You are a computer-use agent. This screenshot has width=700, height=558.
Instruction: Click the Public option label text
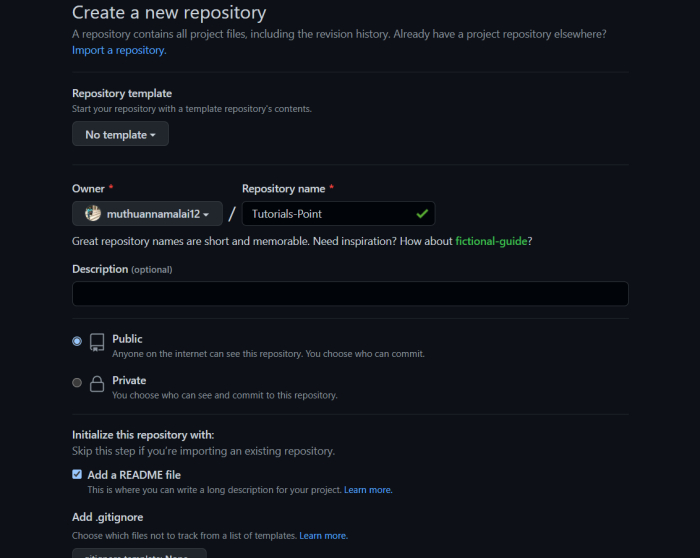[x=127, y=339]
